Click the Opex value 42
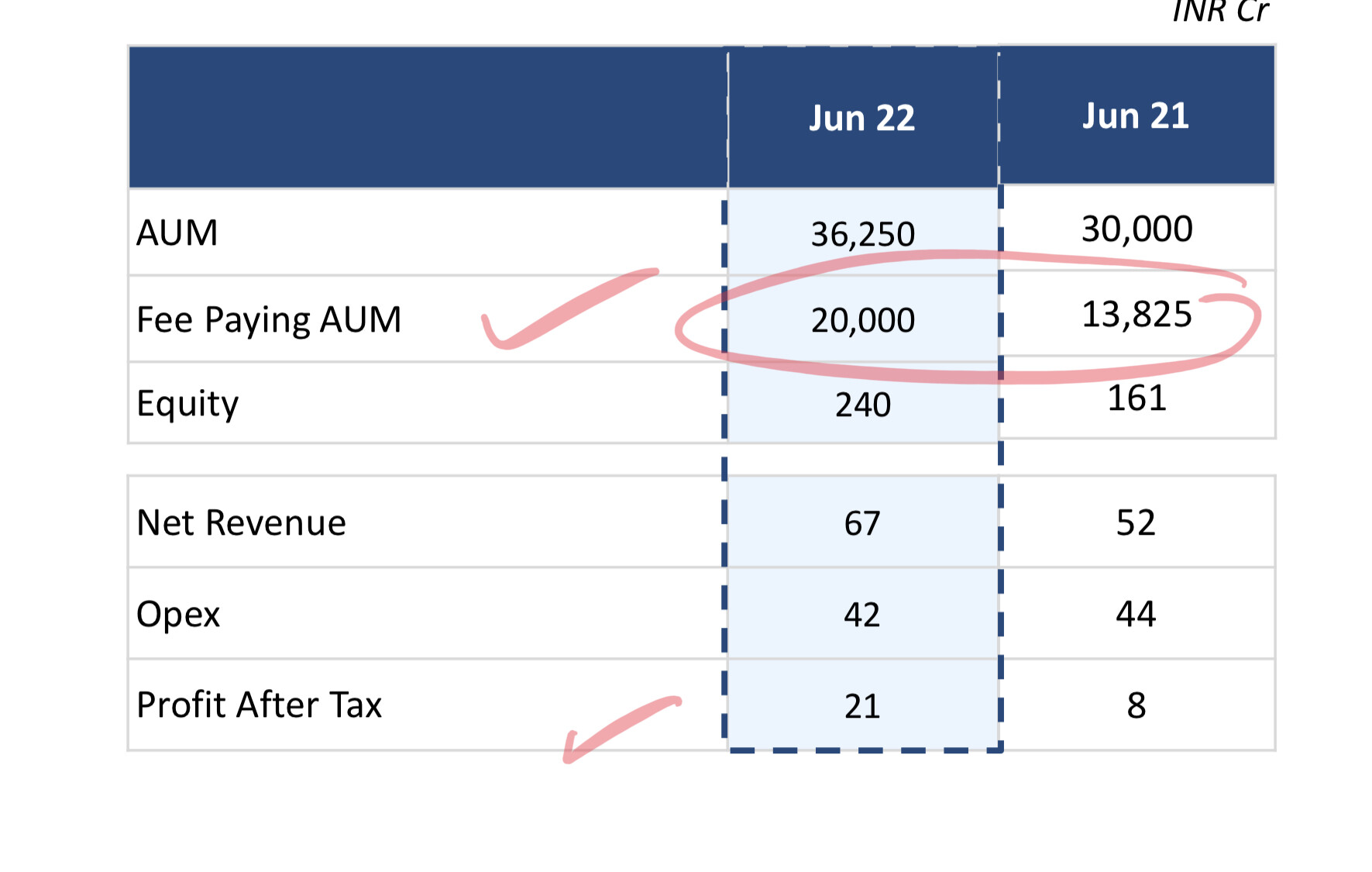The height and width of the screenshot is (872, 1372). tap(861, 615)
